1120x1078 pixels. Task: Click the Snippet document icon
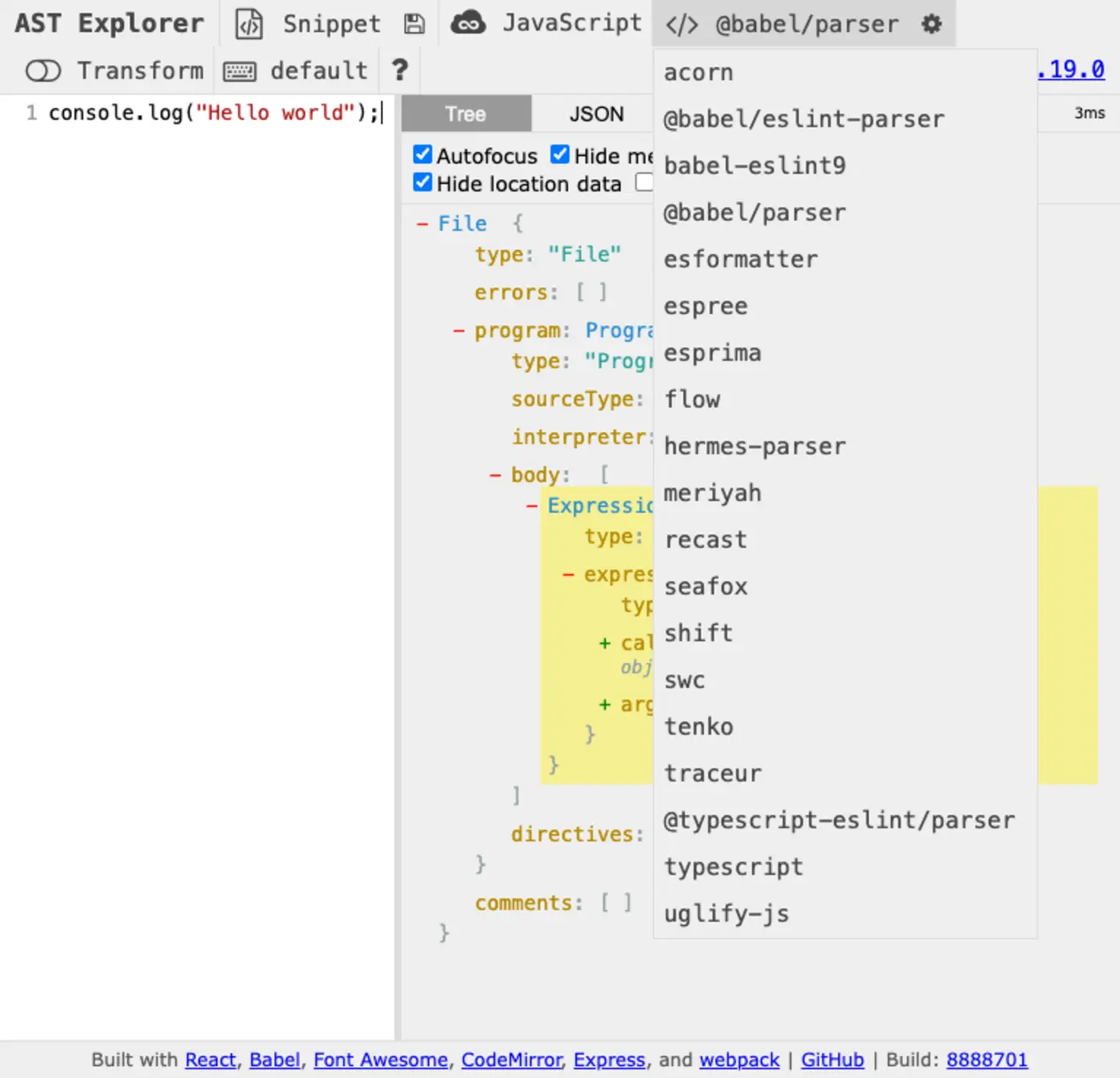pos(249,23)
